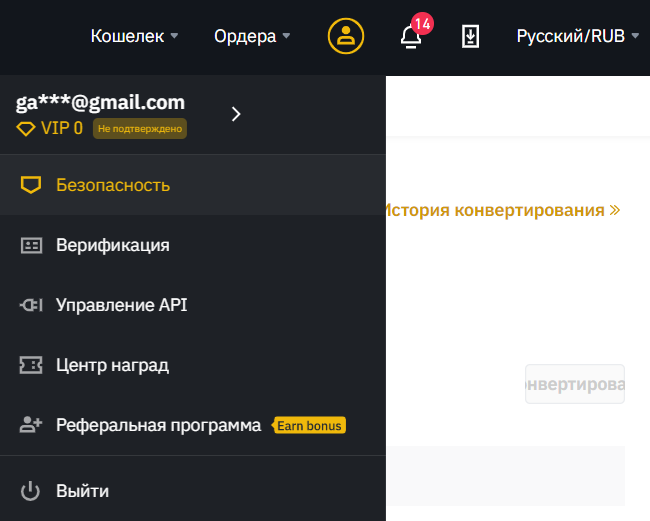Select Верификация menu item

(193, 245)
